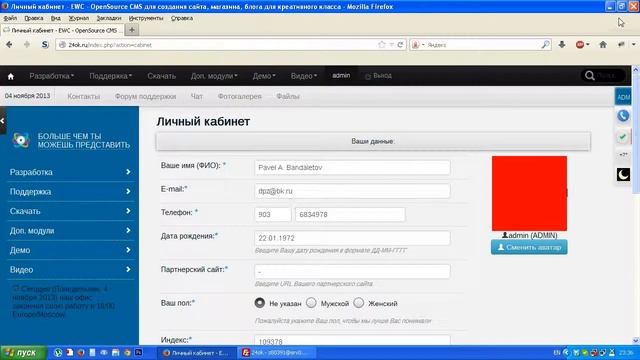
Task: Click the red avatar image
Action: pyautogui.click(x=529, y=193)
